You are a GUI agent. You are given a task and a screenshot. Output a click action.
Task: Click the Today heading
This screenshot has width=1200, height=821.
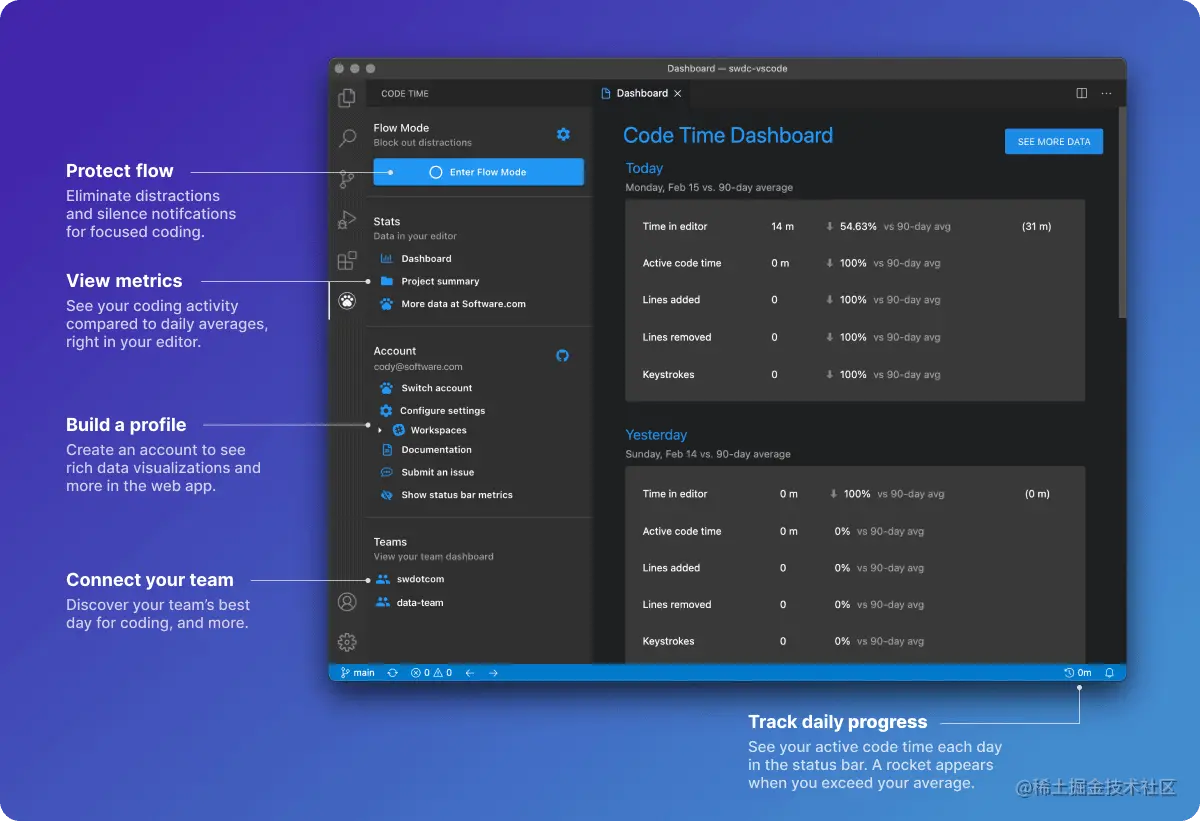coord(644,168)
